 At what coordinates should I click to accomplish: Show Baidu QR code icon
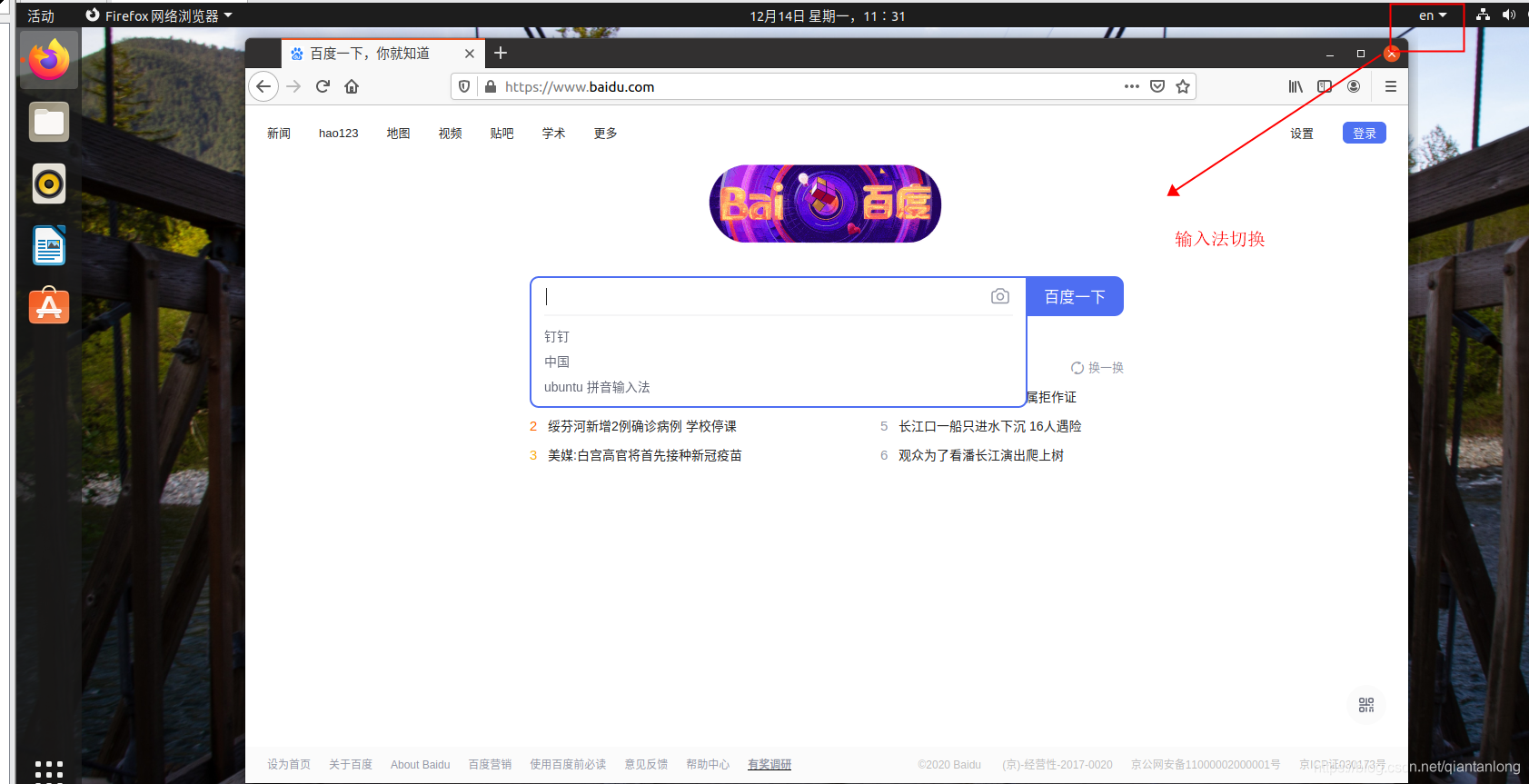[x=1366, y=705]
